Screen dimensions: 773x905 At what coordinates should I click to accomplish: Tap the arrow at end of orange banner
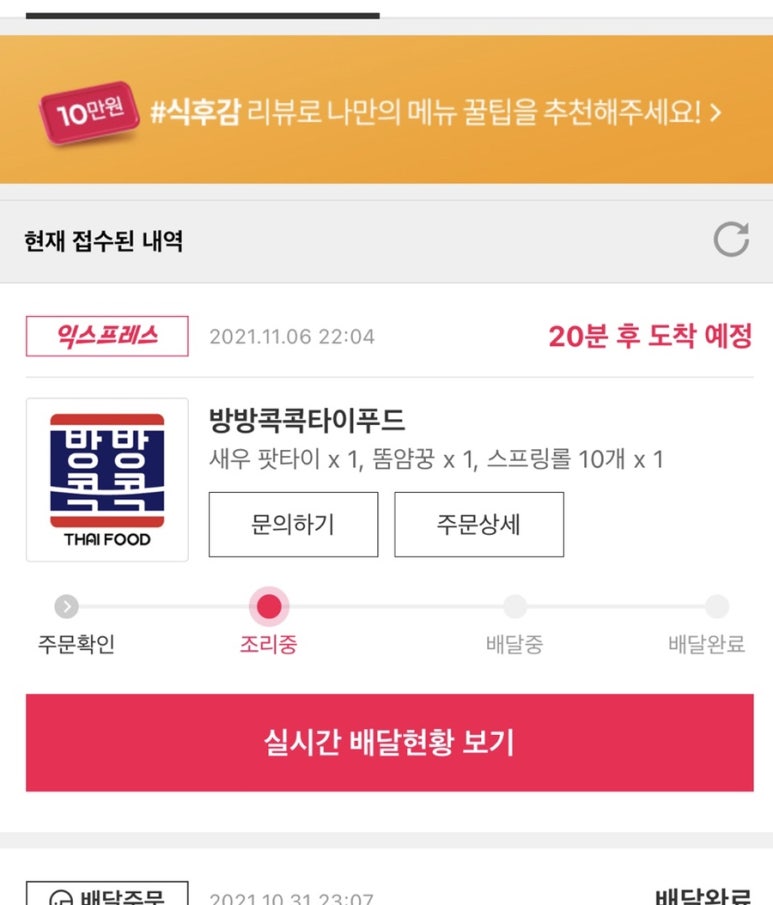click(715, 113)
